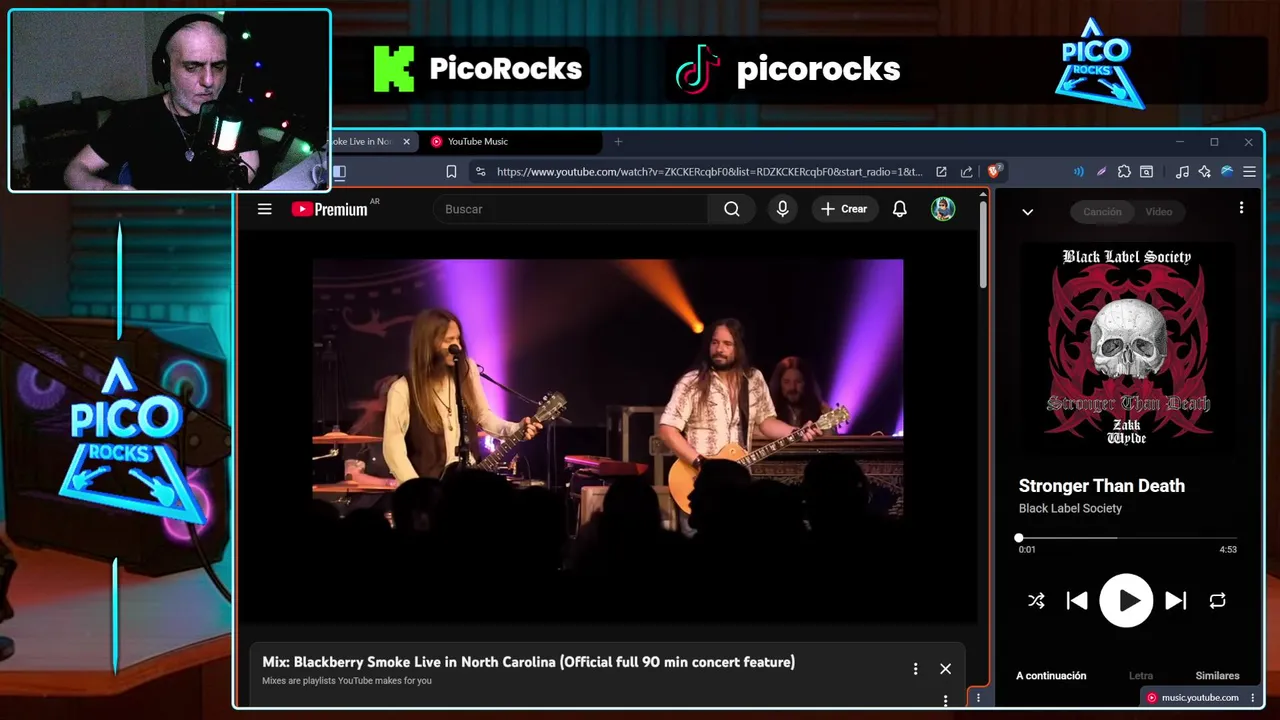Switch music player to Video mode
1280x720 pixels.
click(1158, 212)
